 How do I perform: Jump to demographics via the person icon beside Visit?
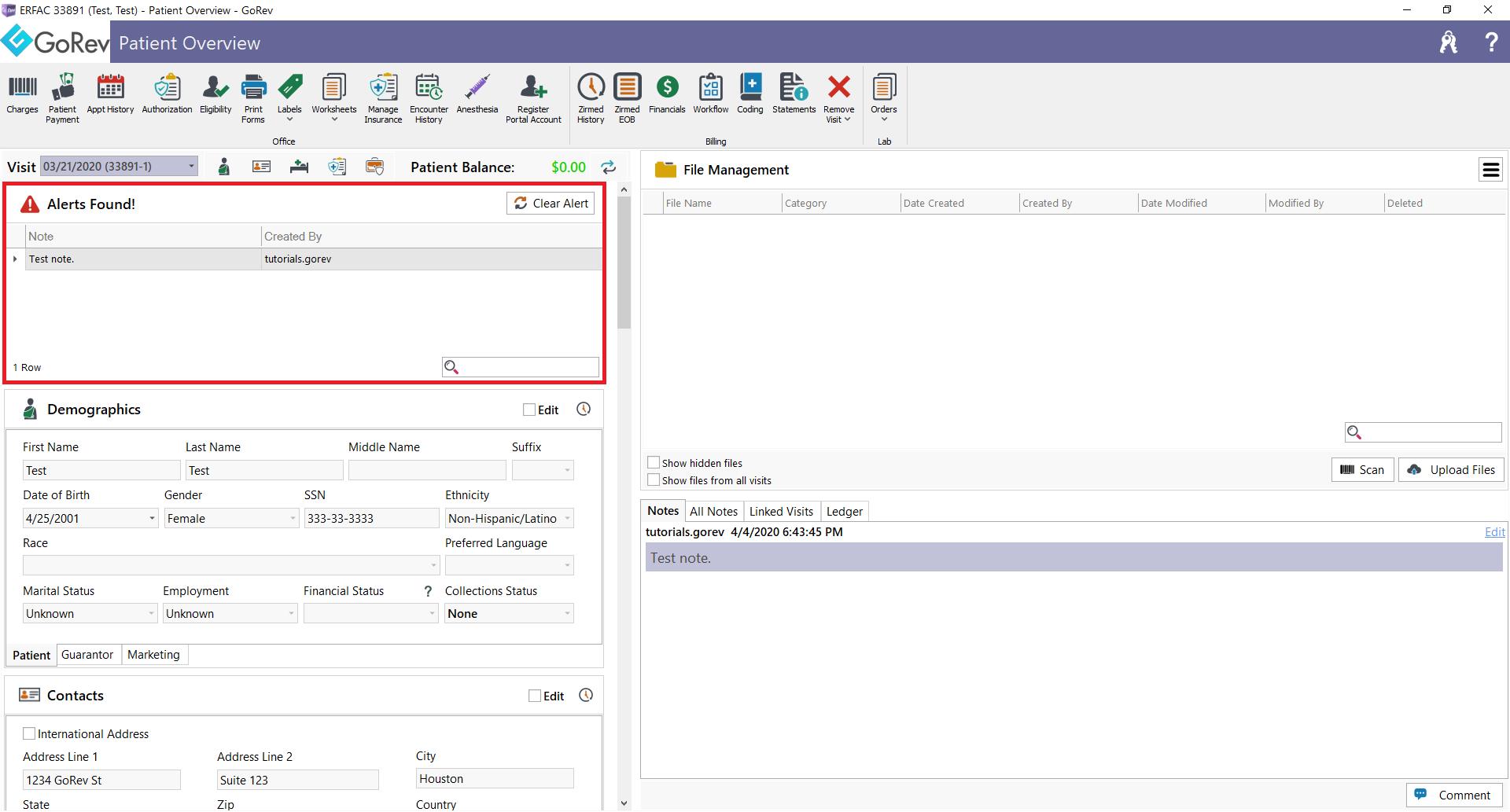pyautogui.click(x=224, y=167)
